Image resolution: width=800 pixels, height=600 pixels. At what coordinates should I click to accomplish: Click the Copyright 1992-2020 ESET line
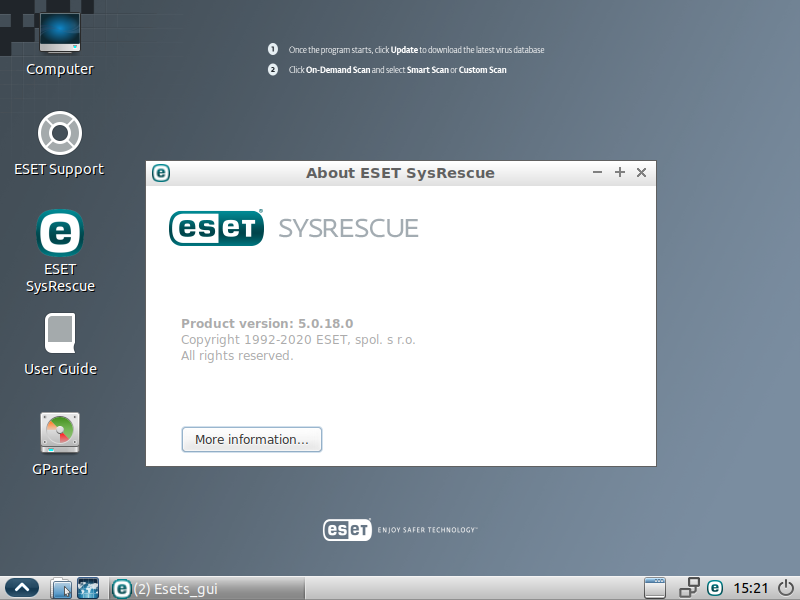pyautogui.click(x=298, y=340)
